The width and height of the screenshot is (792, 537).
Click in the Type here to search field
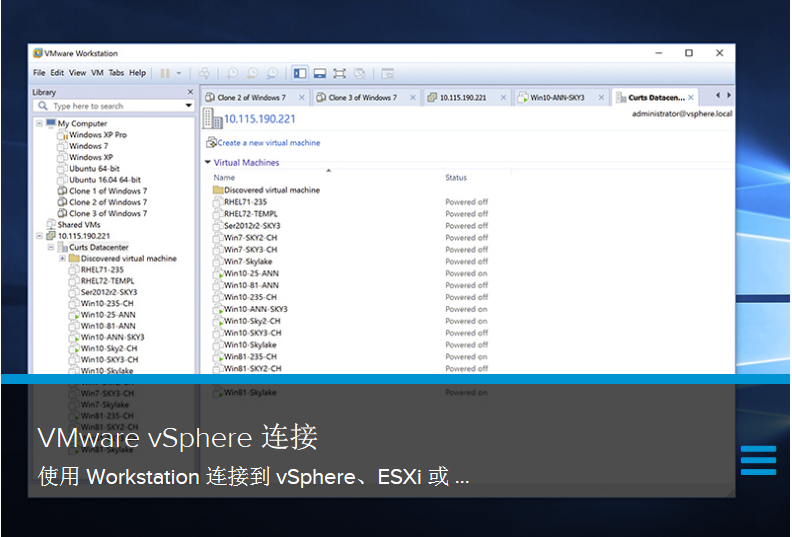tap(114, 106)
